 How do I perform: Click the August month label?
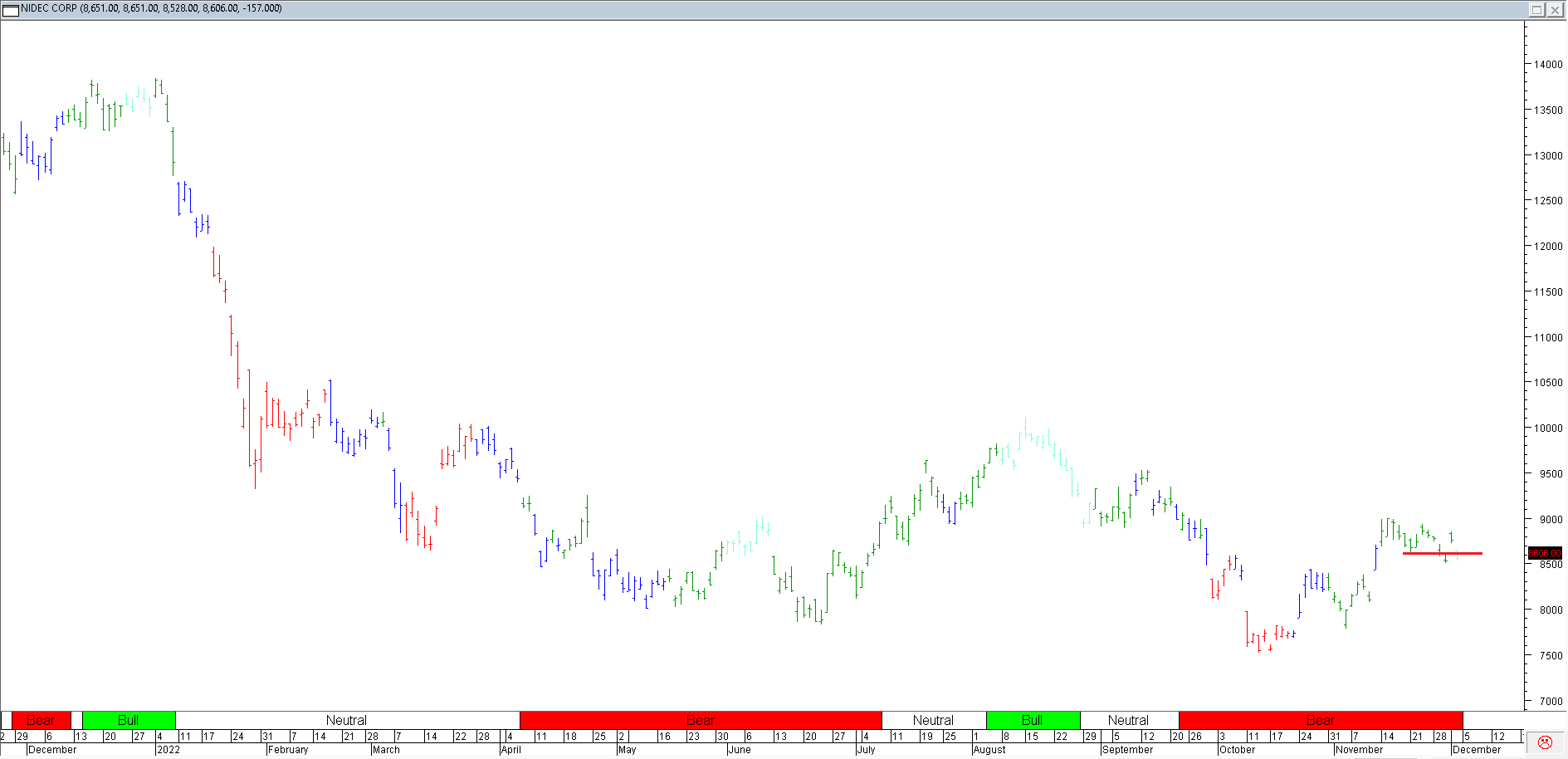989,750
